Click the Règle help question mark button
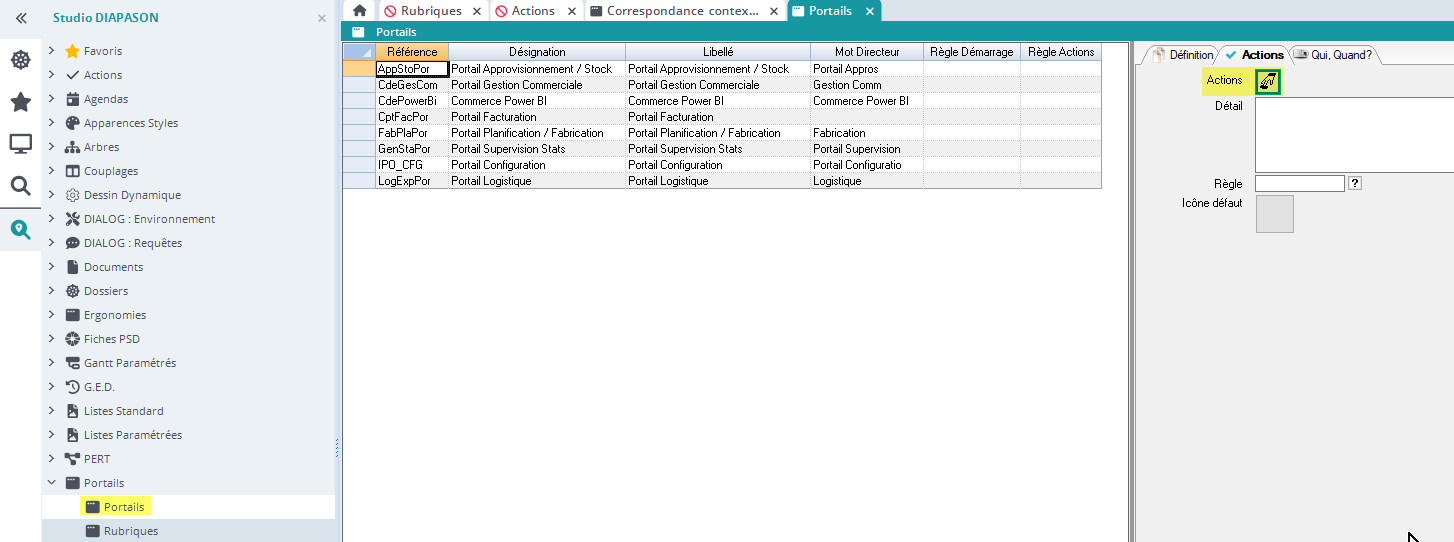Viewport: 1454px width, 542px height. (x=1355, y=184)
